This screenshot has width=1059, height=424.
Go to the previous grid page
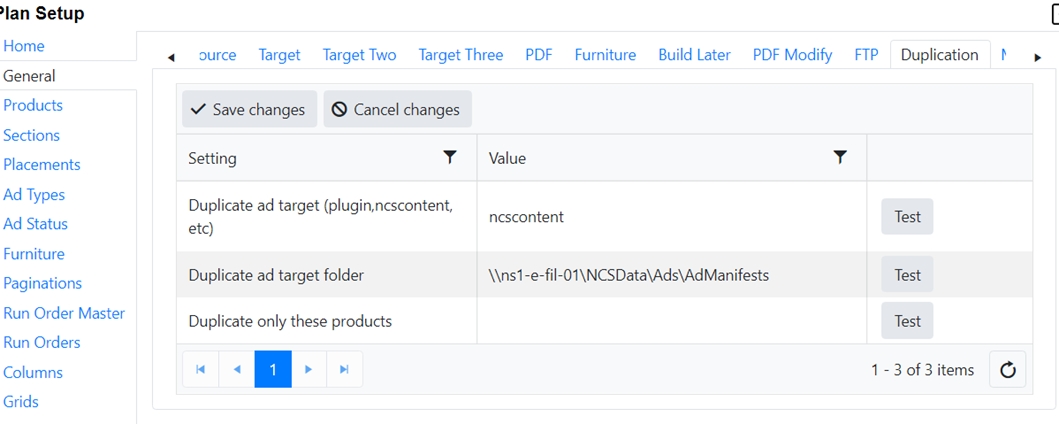click(x=237, y=370)
